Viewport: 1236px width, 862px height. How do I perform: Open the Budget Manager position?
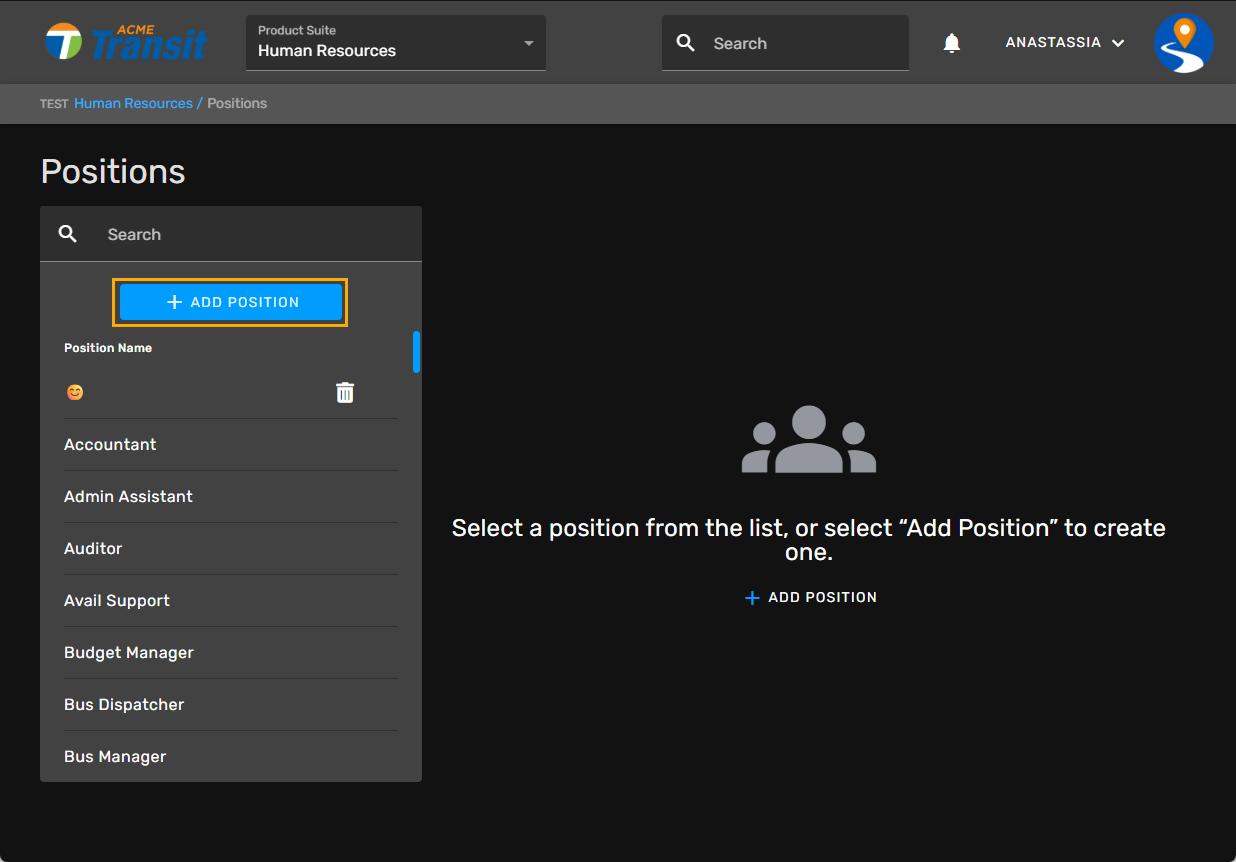pos(129,653)
